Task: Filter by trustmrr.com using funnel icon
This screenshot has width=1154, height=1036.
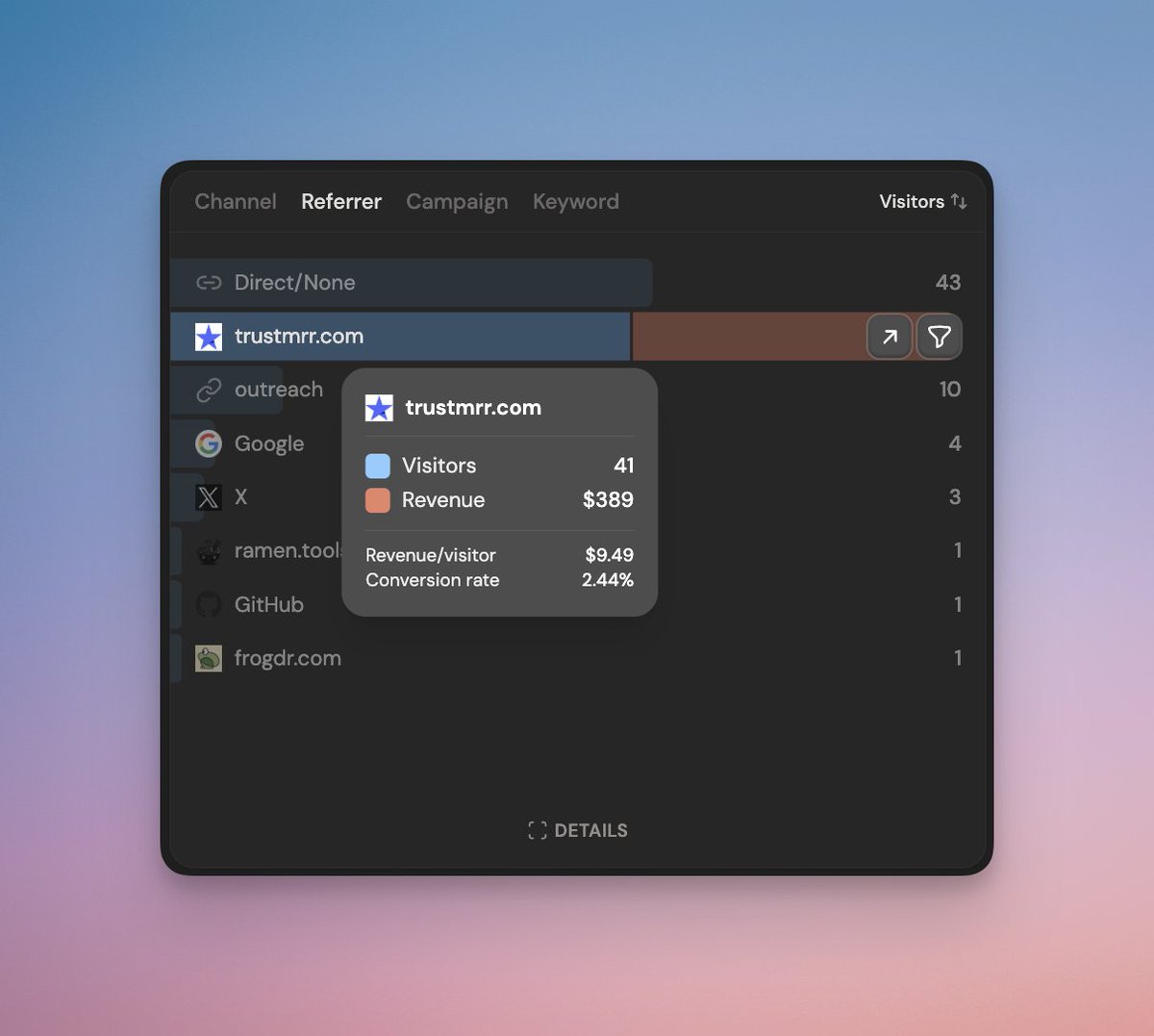Action: coord(939,337)
